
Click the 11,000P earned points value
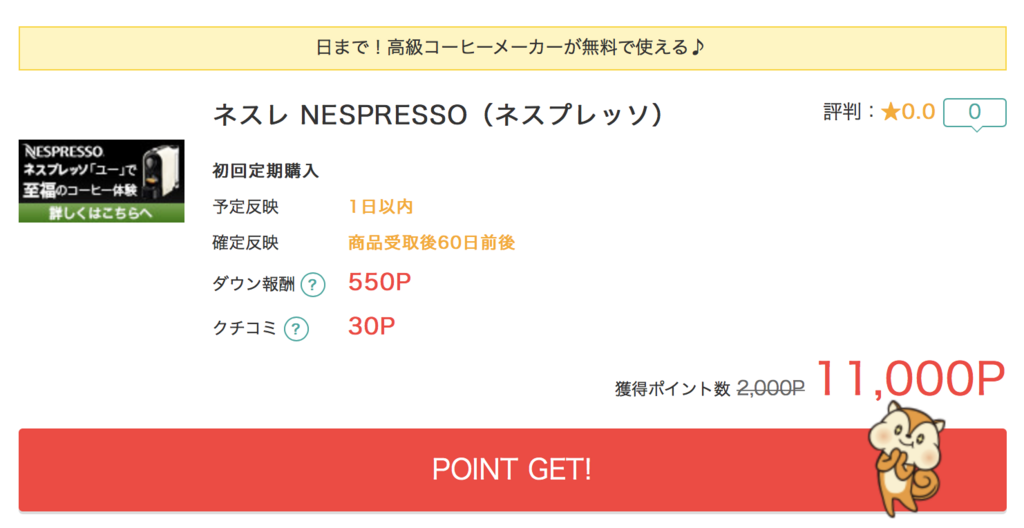coord(910,378)
